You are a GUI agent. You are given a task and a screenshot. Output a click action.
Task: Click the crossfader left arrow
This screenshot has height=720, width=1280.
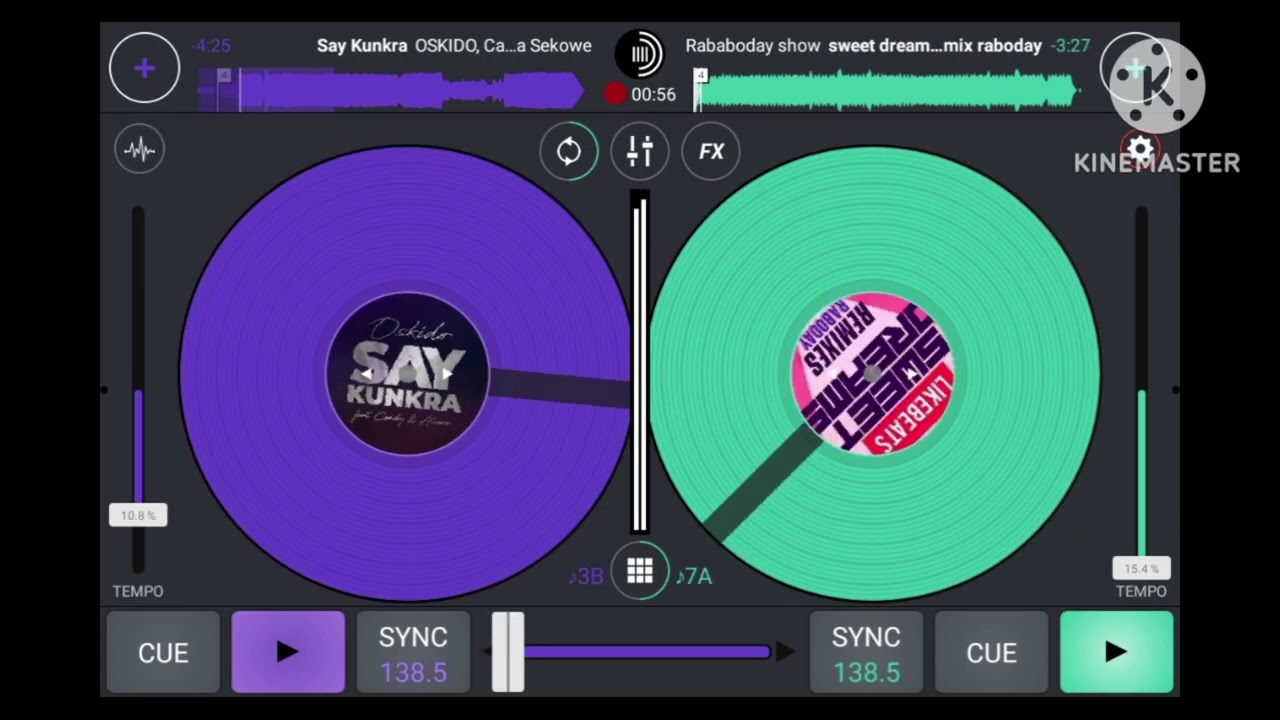(487, 652)
